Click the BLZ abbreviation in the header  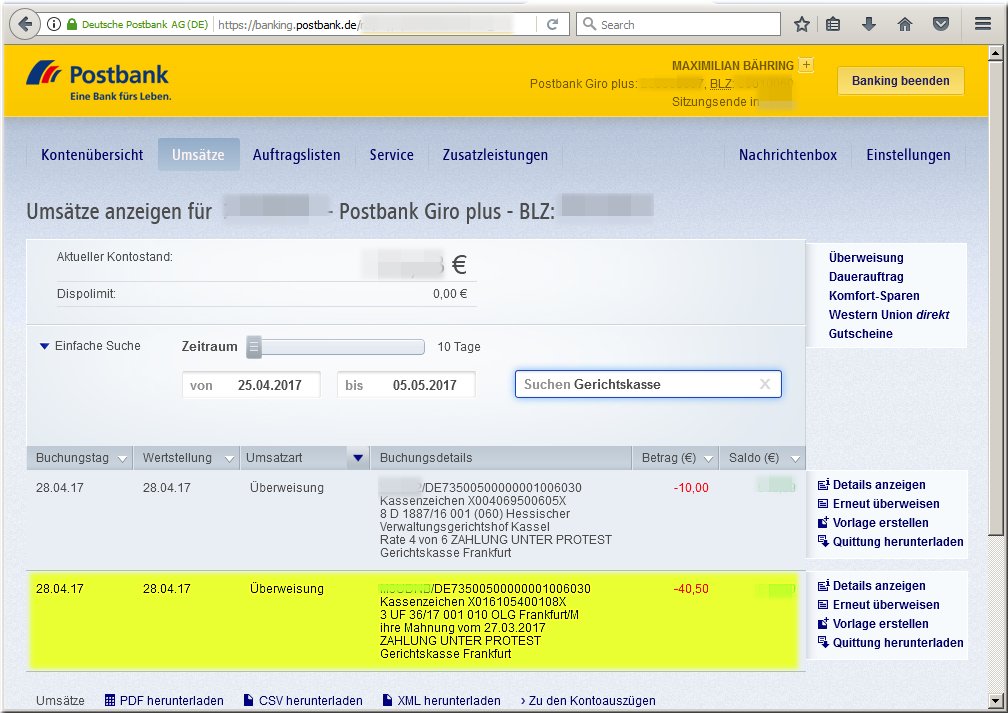(x=721, y=84)
